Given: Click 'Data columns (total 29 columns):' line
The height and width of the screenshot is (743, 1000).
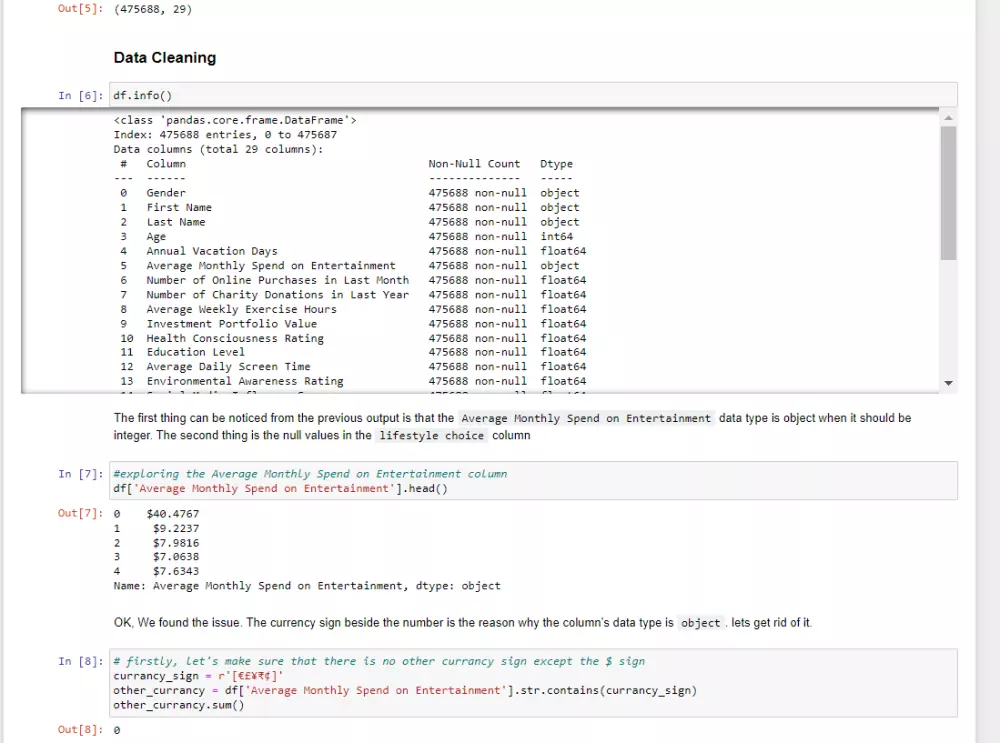Looking at the screenshot, I should click(218, 149).
